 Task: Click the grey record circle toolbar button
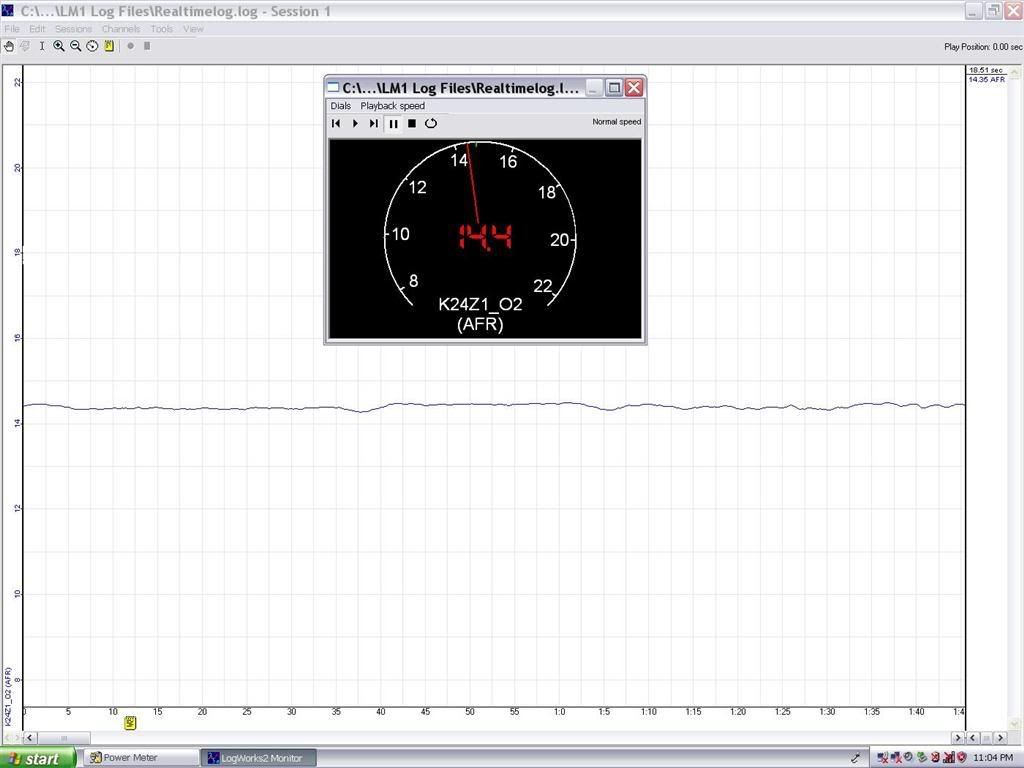[131, 46]
